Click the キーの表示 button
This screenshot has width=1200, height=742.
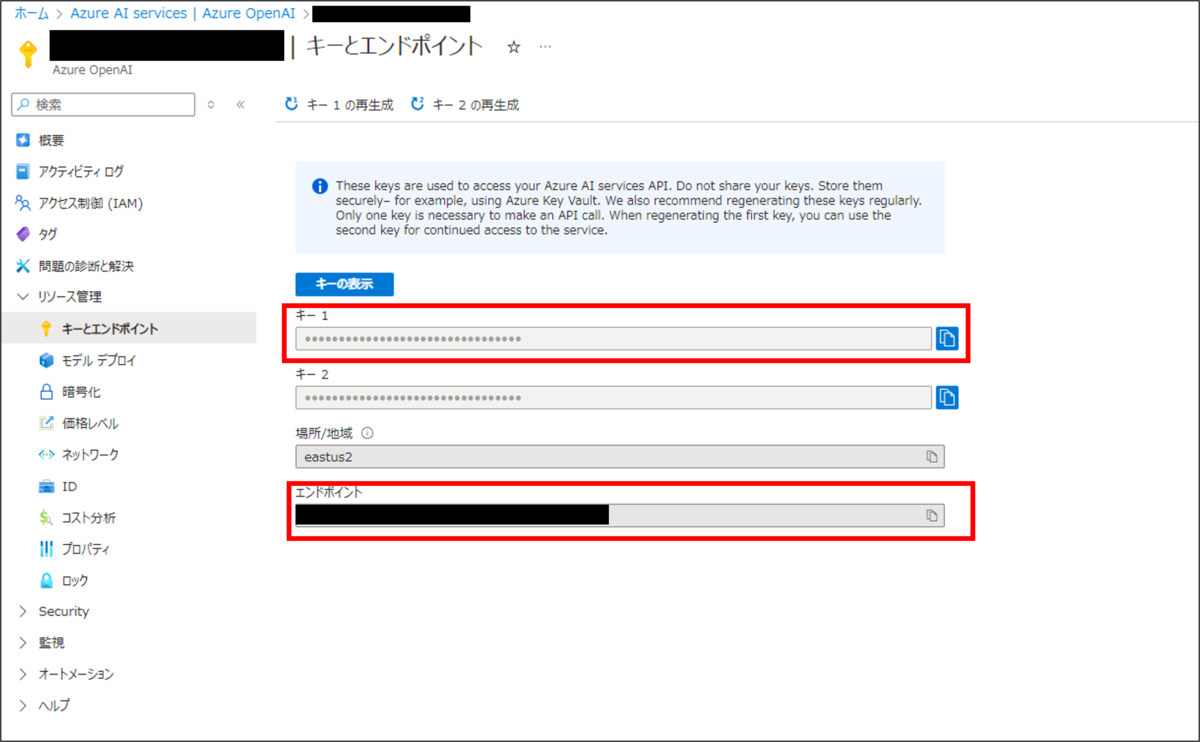(344, 284)
